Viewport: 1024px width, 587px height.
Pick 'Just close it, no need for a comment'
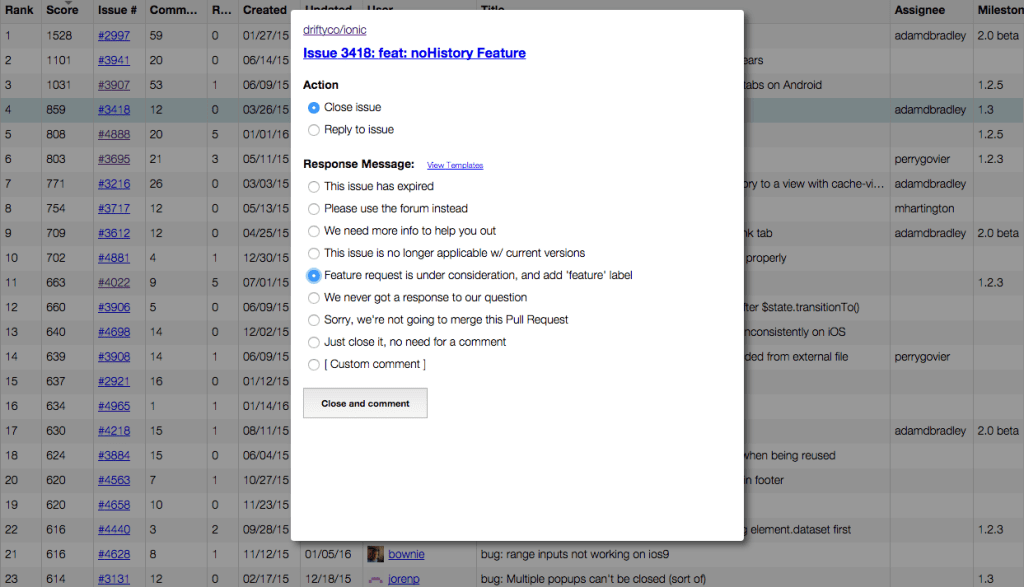pos(313,342)
